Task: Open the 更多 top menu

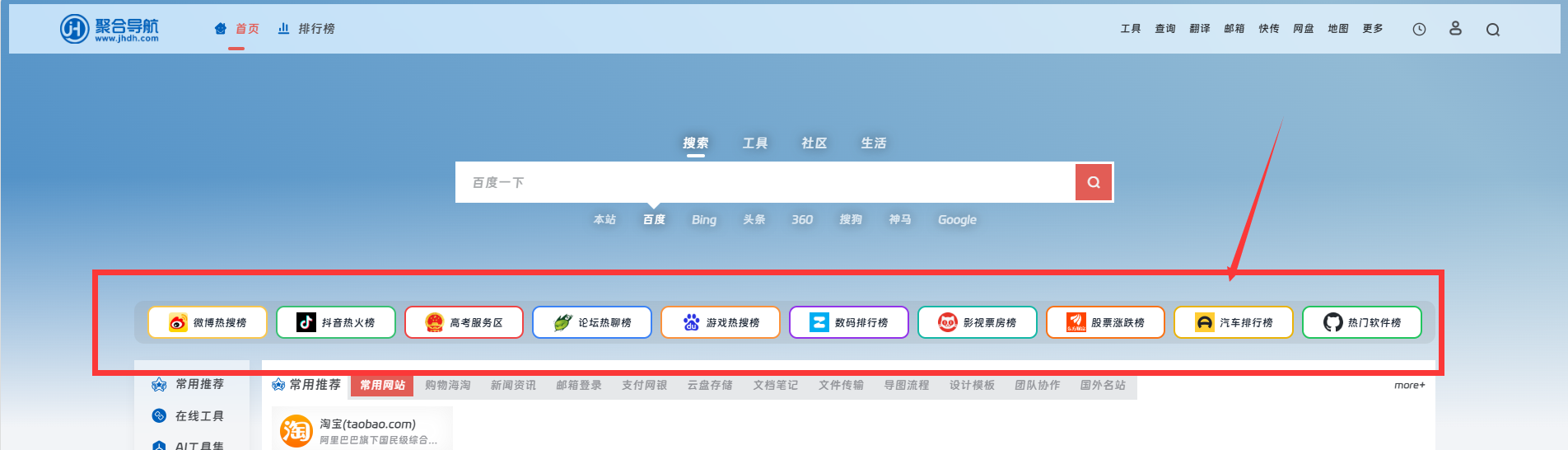Action: point(1373,29)
